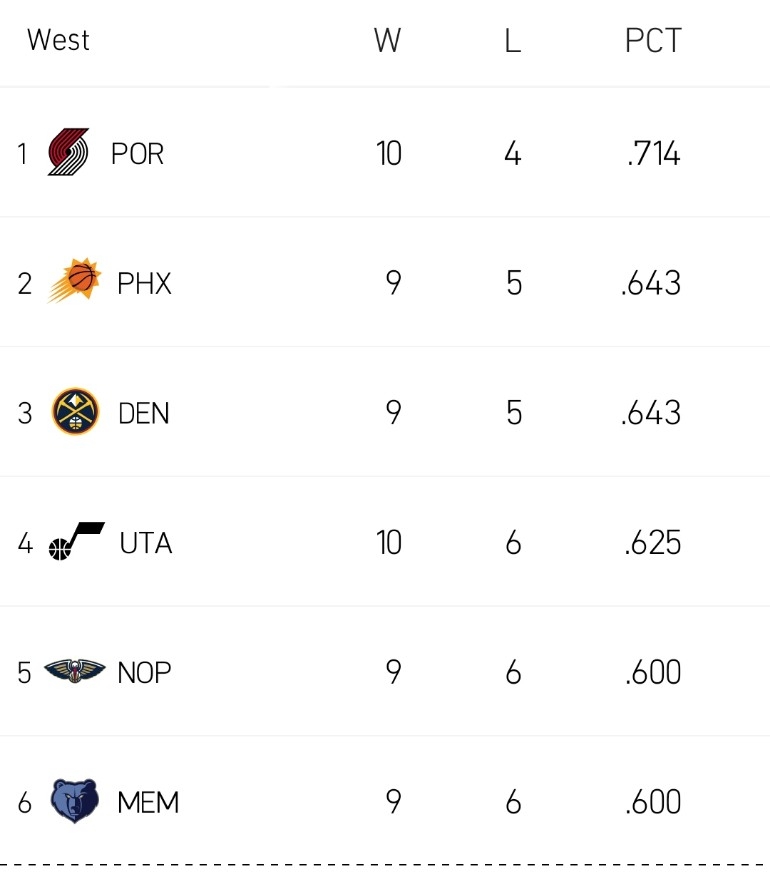Select Utah's .625 win percentage
This screenshot has width=770, height=873.
coord(653,543)
